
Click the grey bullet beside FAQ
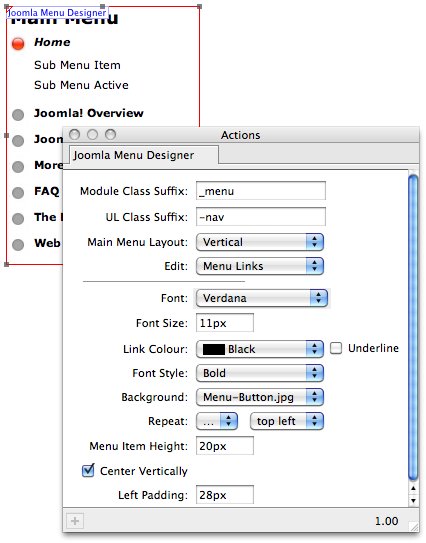(x=18, y=193)
